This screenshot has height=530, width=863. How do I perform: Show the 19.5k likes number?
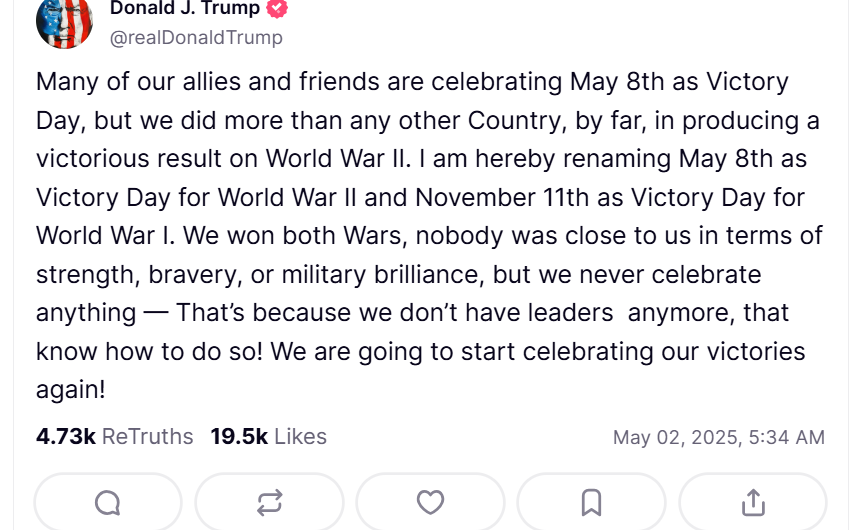point(239,437)
